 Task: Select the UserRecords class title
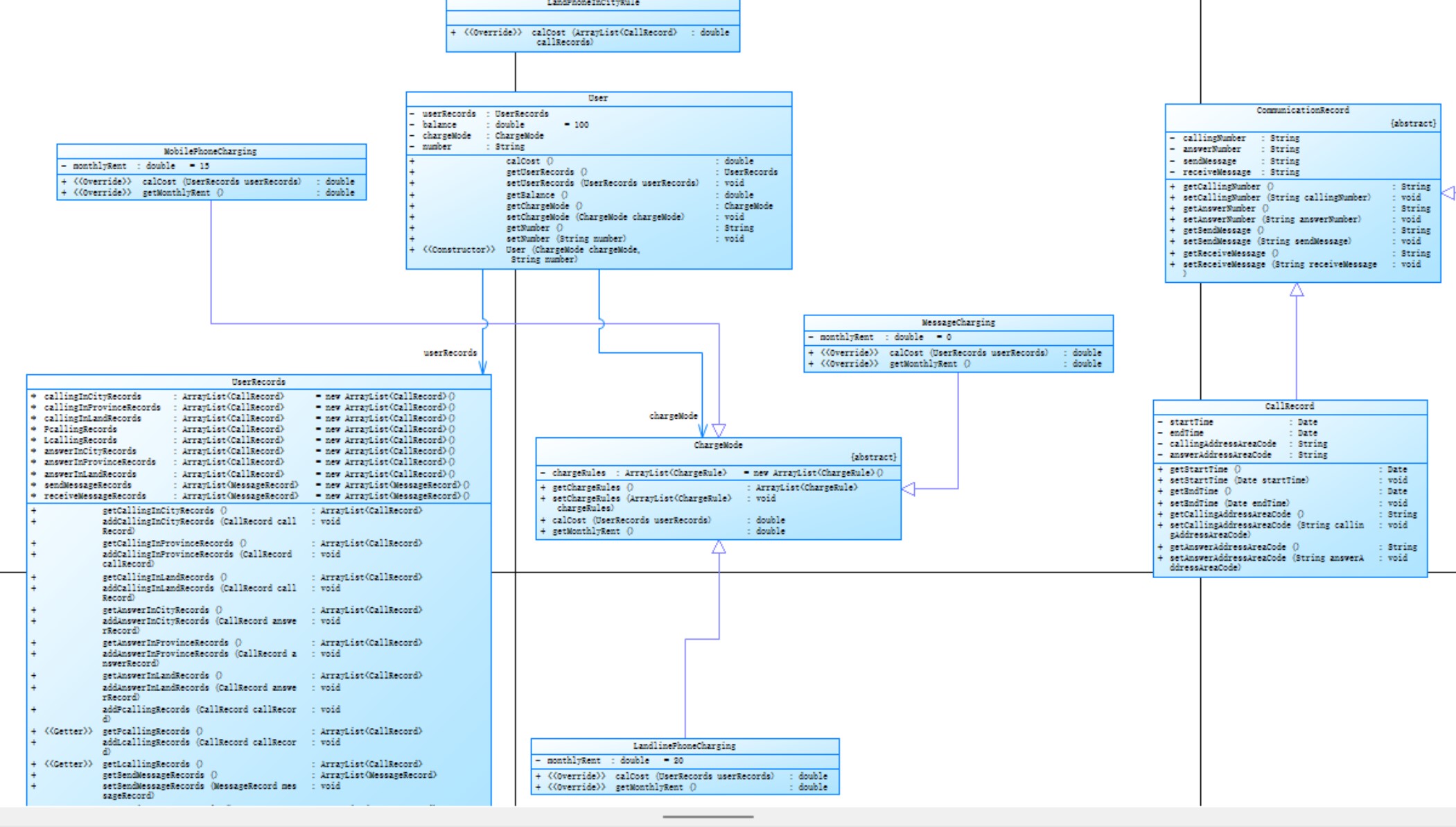click(x=258, y=382)
